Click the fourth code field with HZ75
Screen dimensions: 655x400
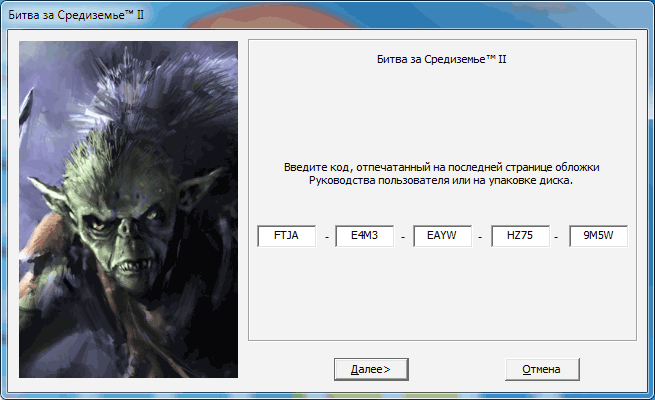click(520, 237)
